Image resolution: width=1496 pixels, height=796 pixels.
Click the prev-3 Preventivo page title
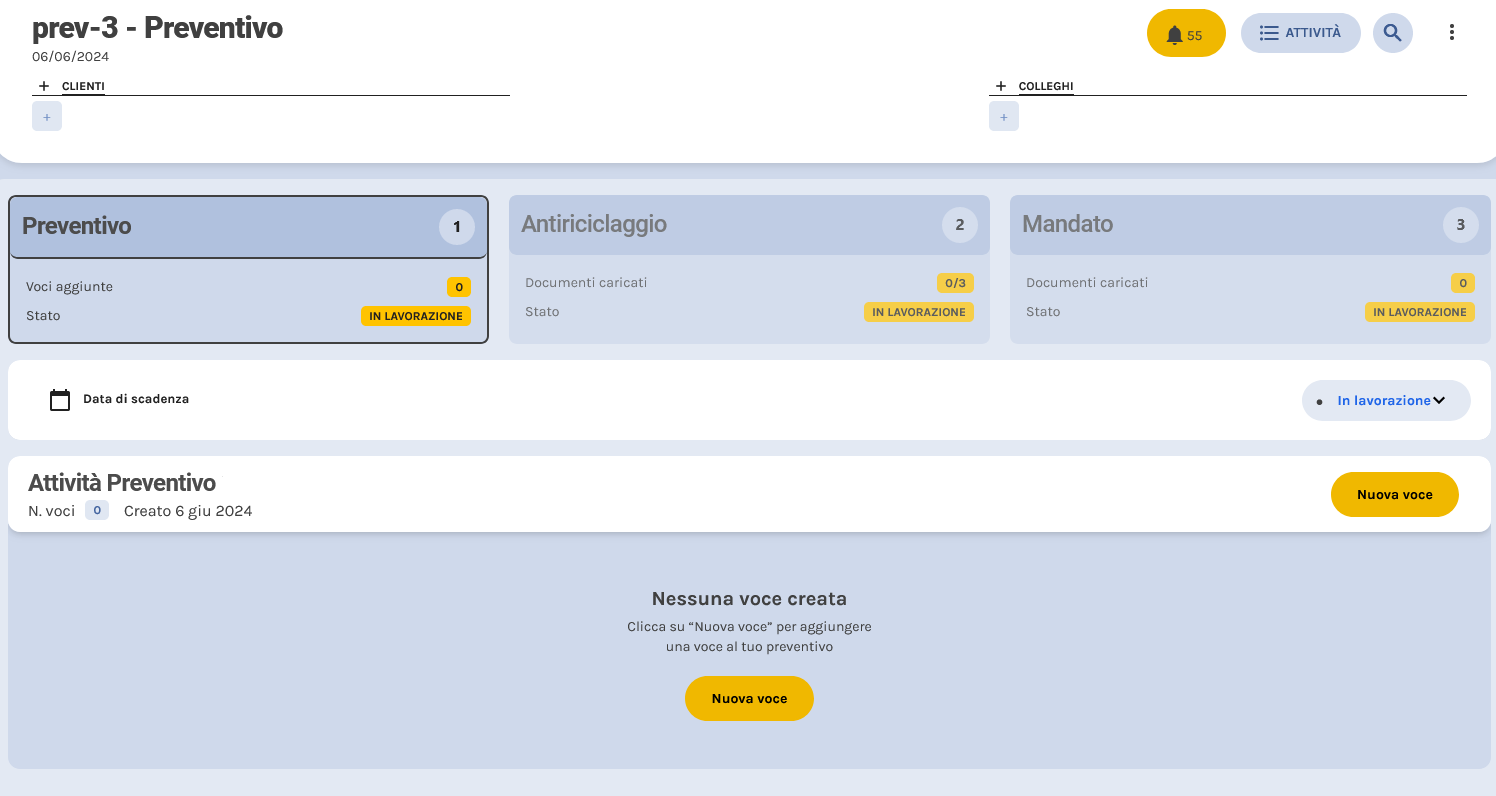point(157,28)
